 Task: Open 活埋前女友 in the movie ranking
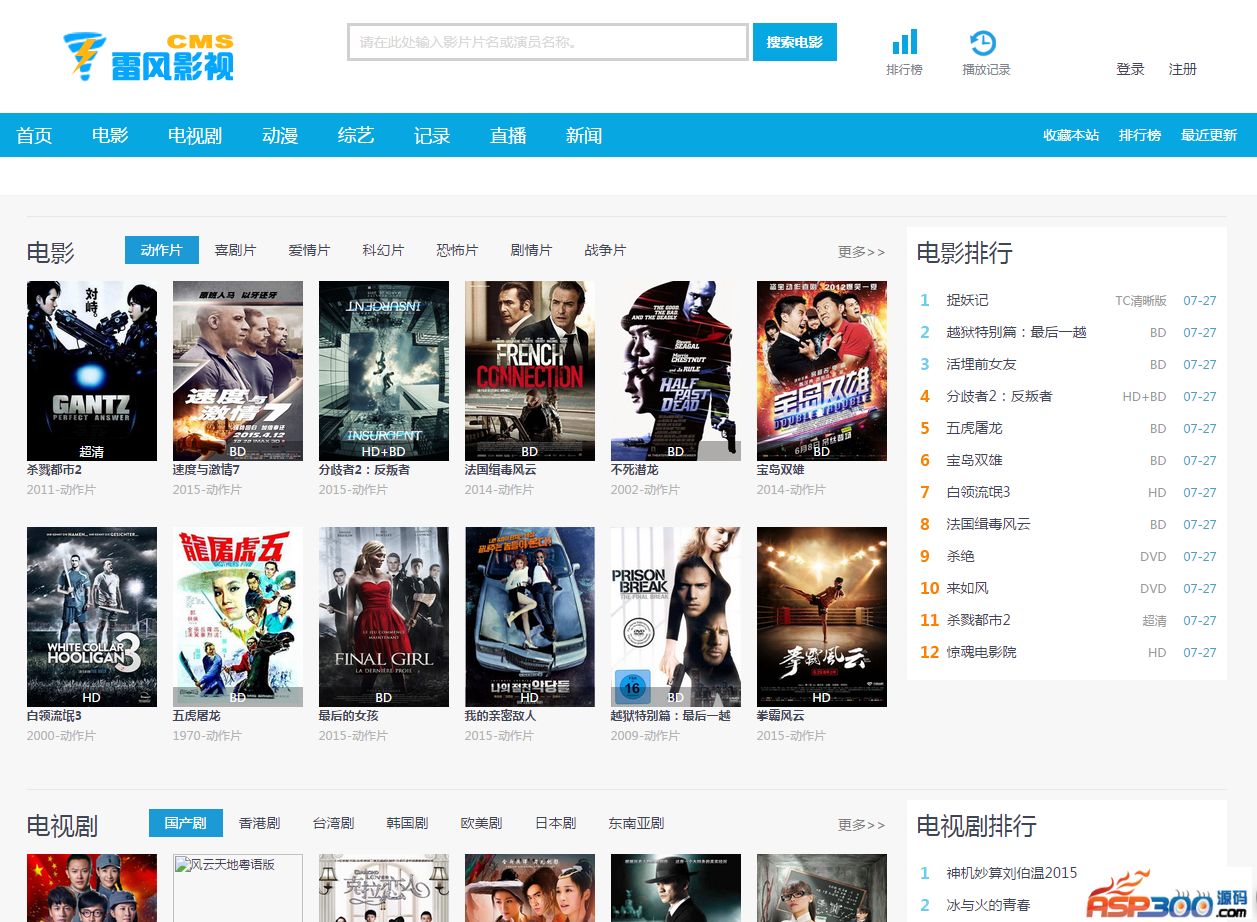click(981, 364)
